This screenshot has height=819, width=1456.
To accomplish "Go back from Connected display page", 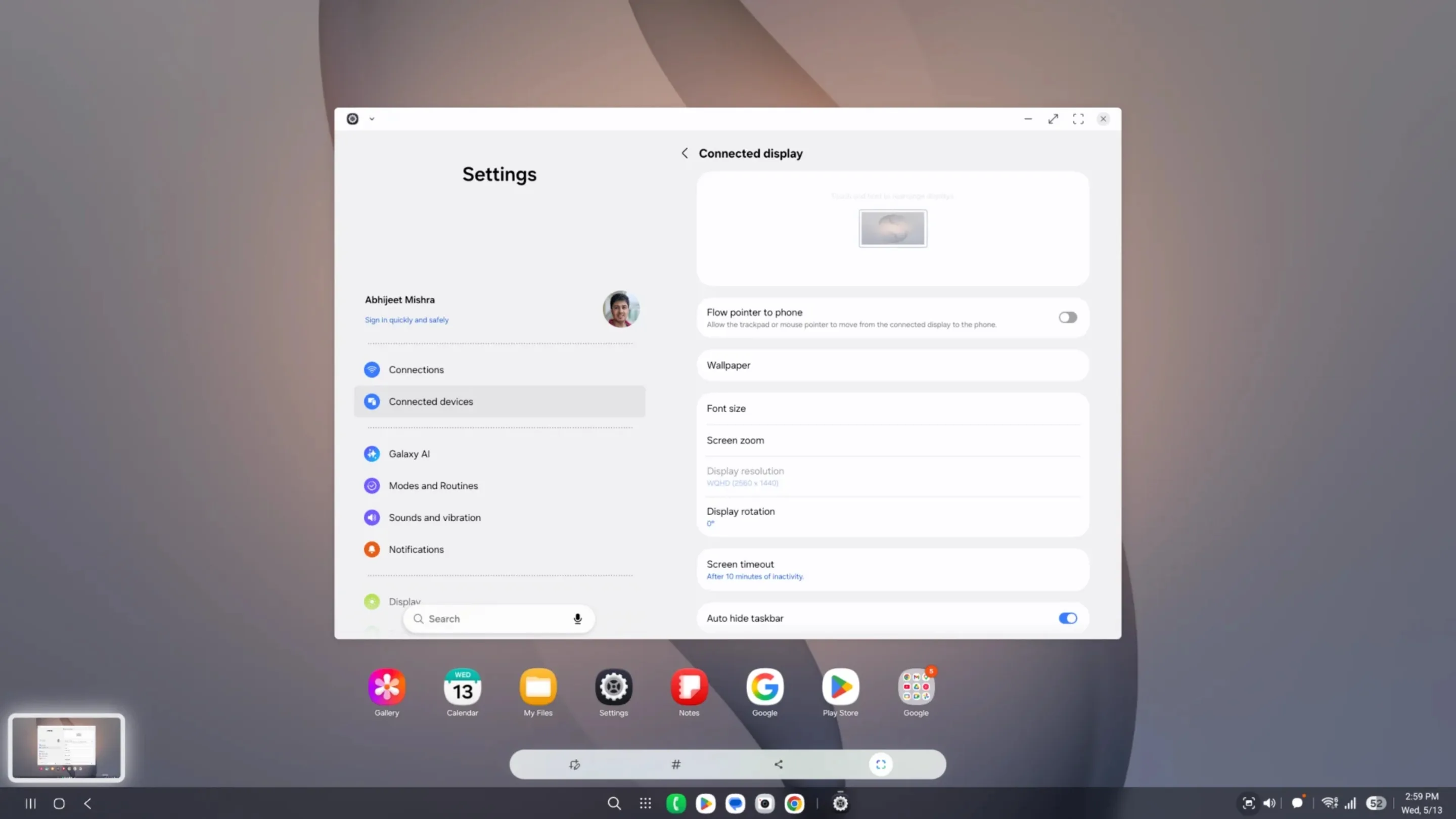I will [x=685, y=153].
